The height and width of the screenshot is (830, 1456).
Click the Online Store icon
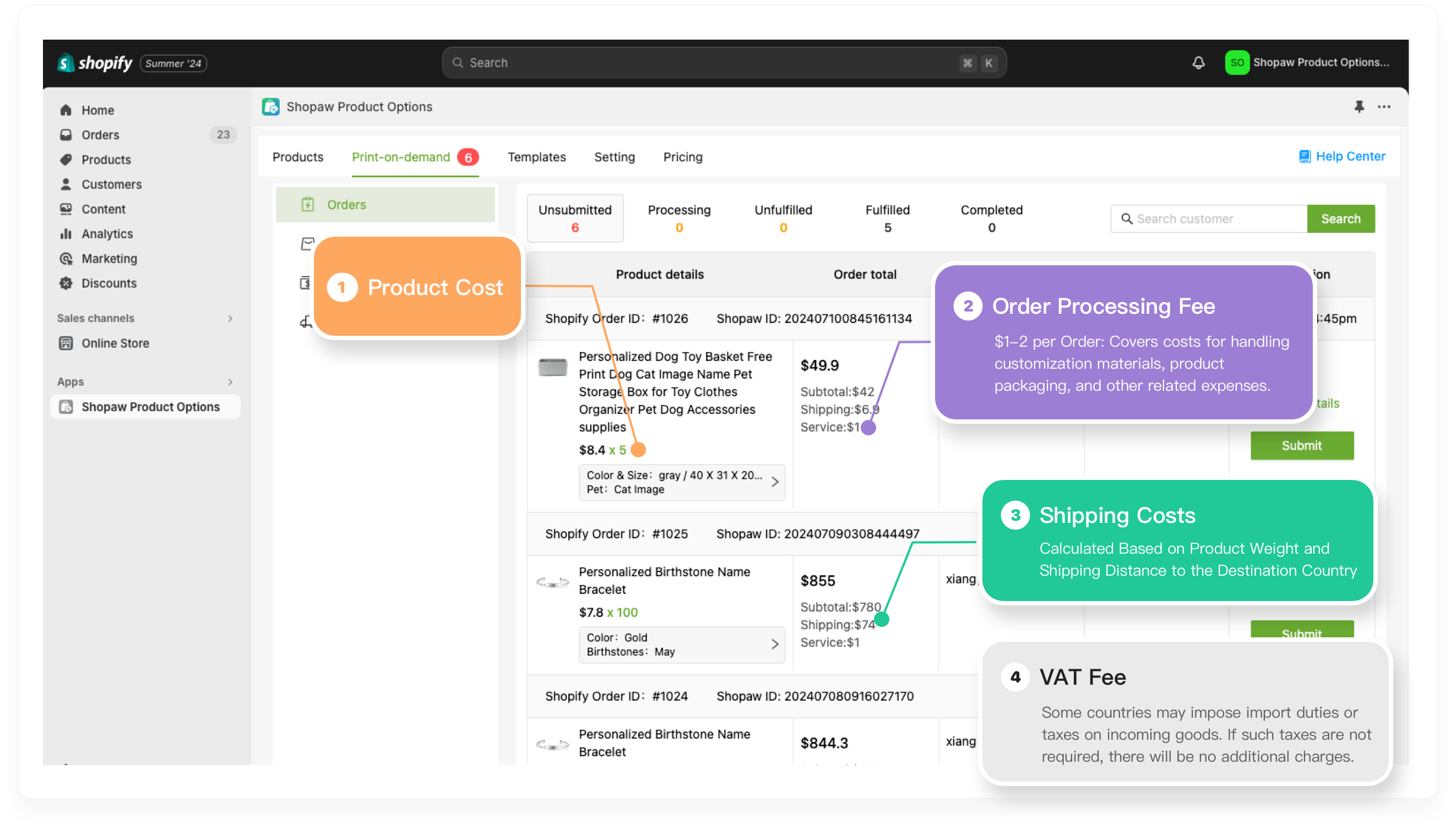[x=66, y=343]
